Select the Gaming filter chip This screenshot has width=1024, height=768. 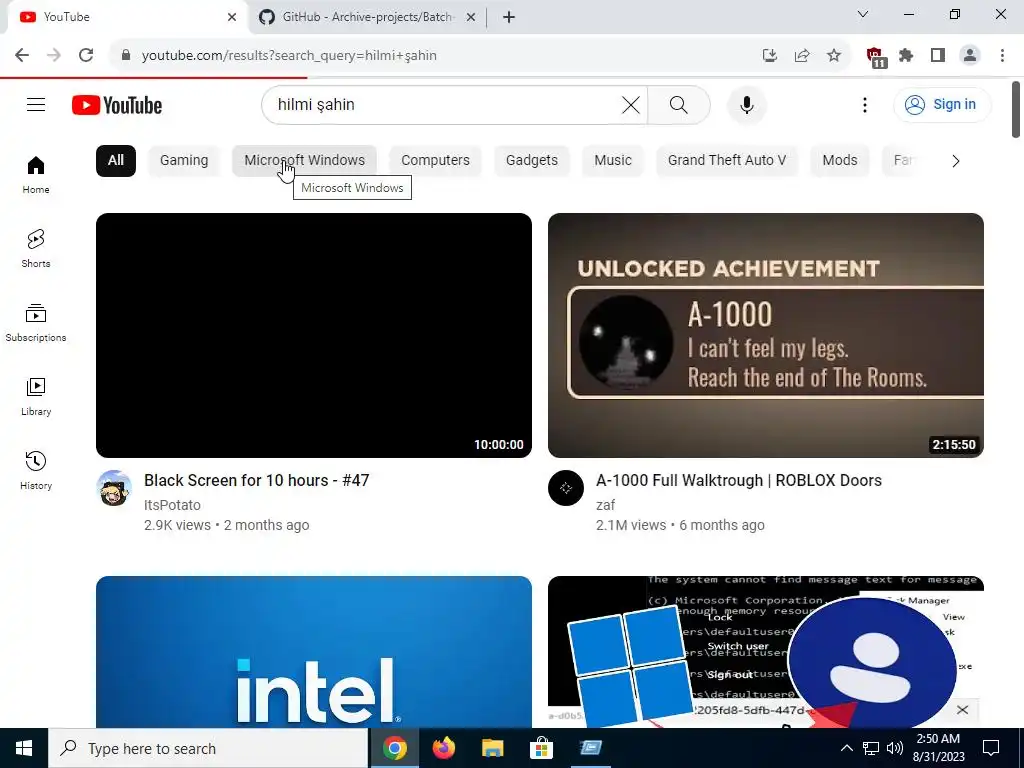pyautogui.click(x=184, y=161)
